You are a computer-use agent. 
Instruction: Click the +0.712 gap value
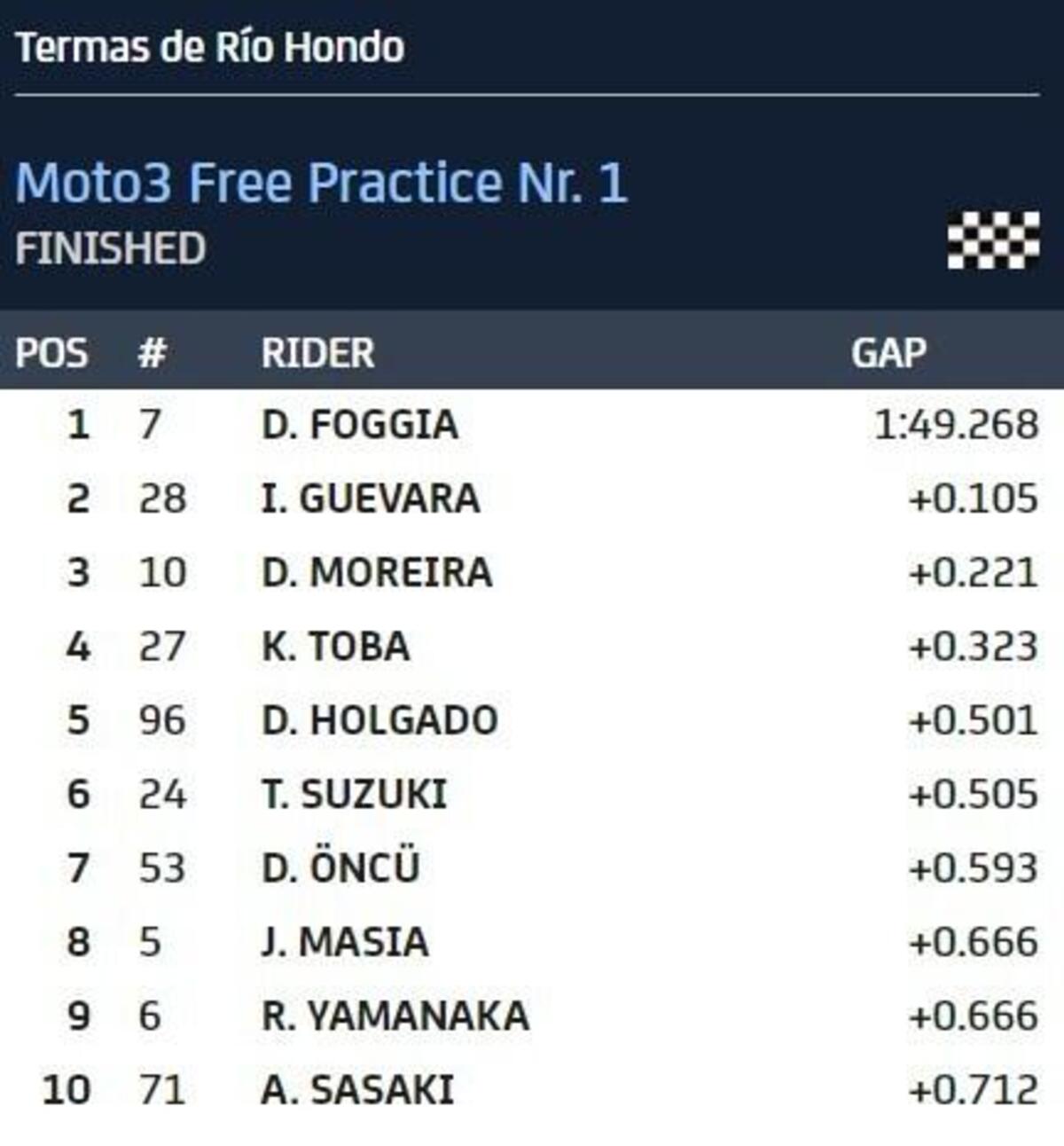tap(973, 1089)
